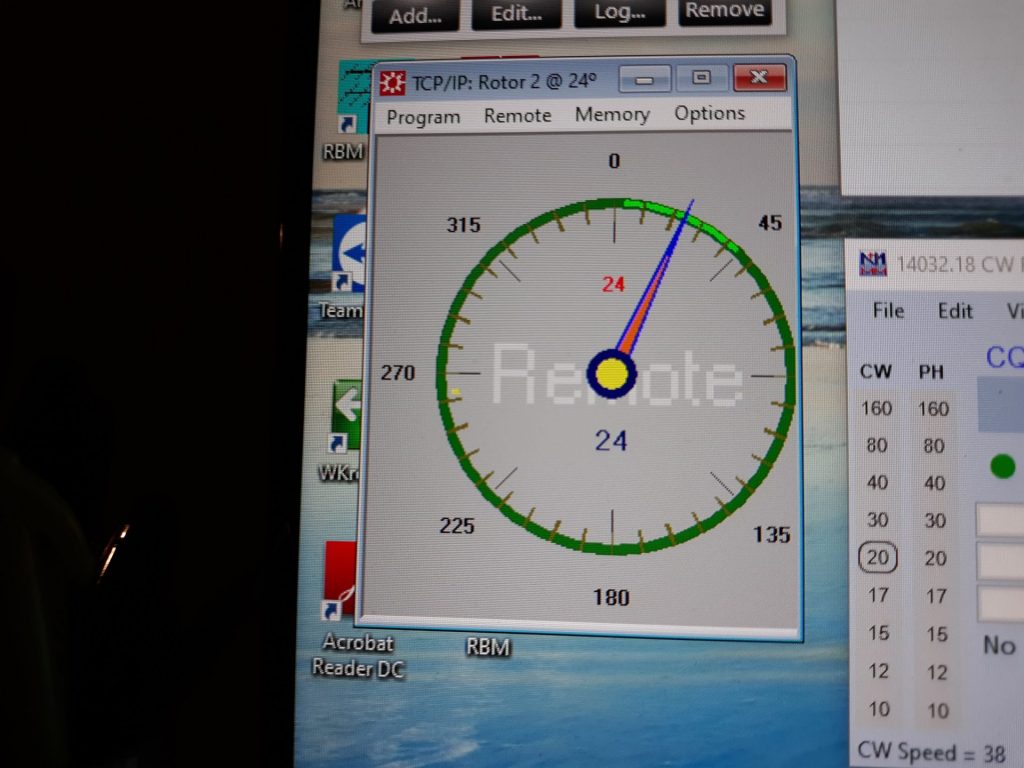
Task: Select 30 in the CW band column
Action: point(877,520)
